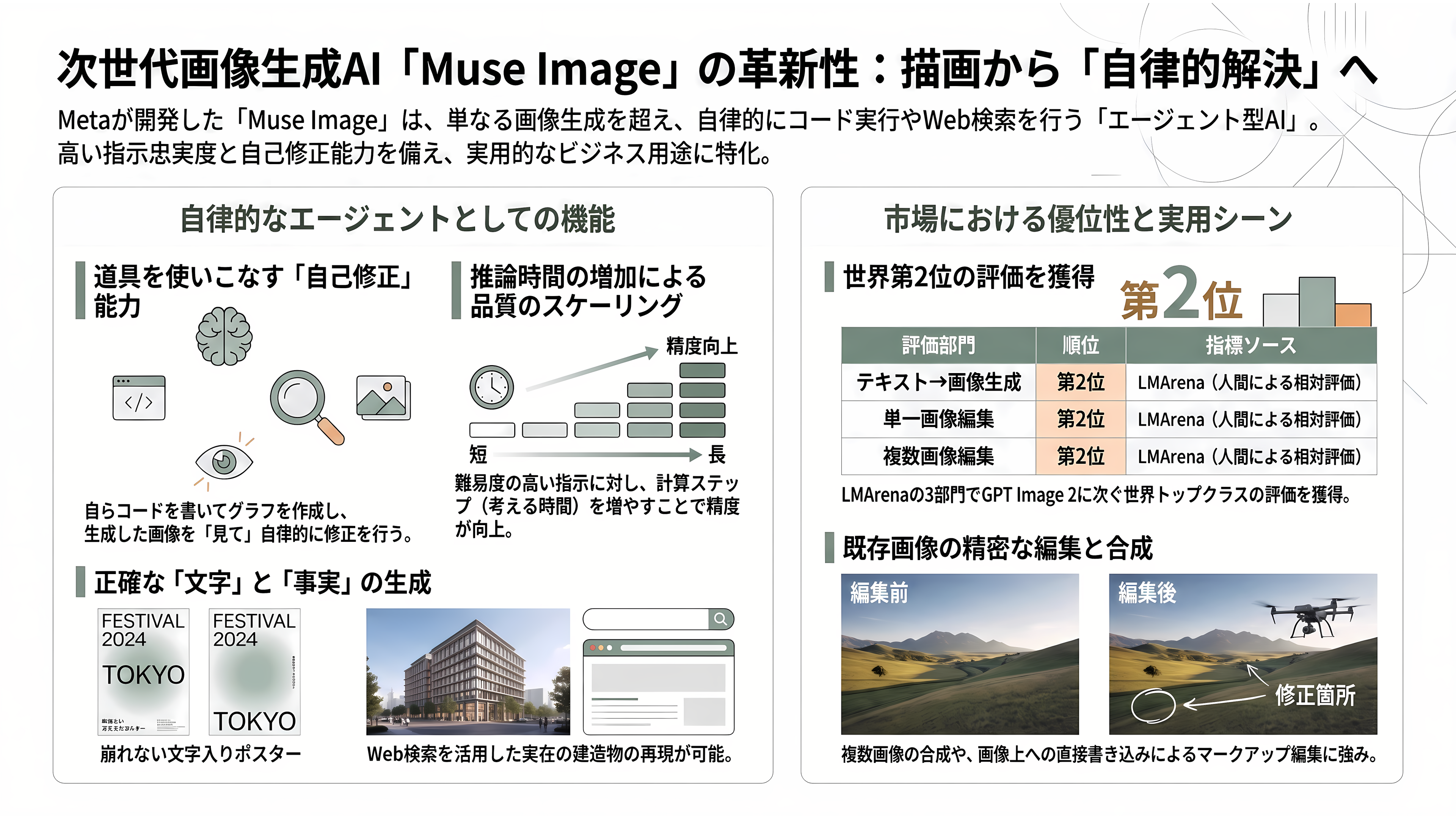This screenshot has width=1456, height=819.
Task: Open the office building photo
Action: [468, 672]
